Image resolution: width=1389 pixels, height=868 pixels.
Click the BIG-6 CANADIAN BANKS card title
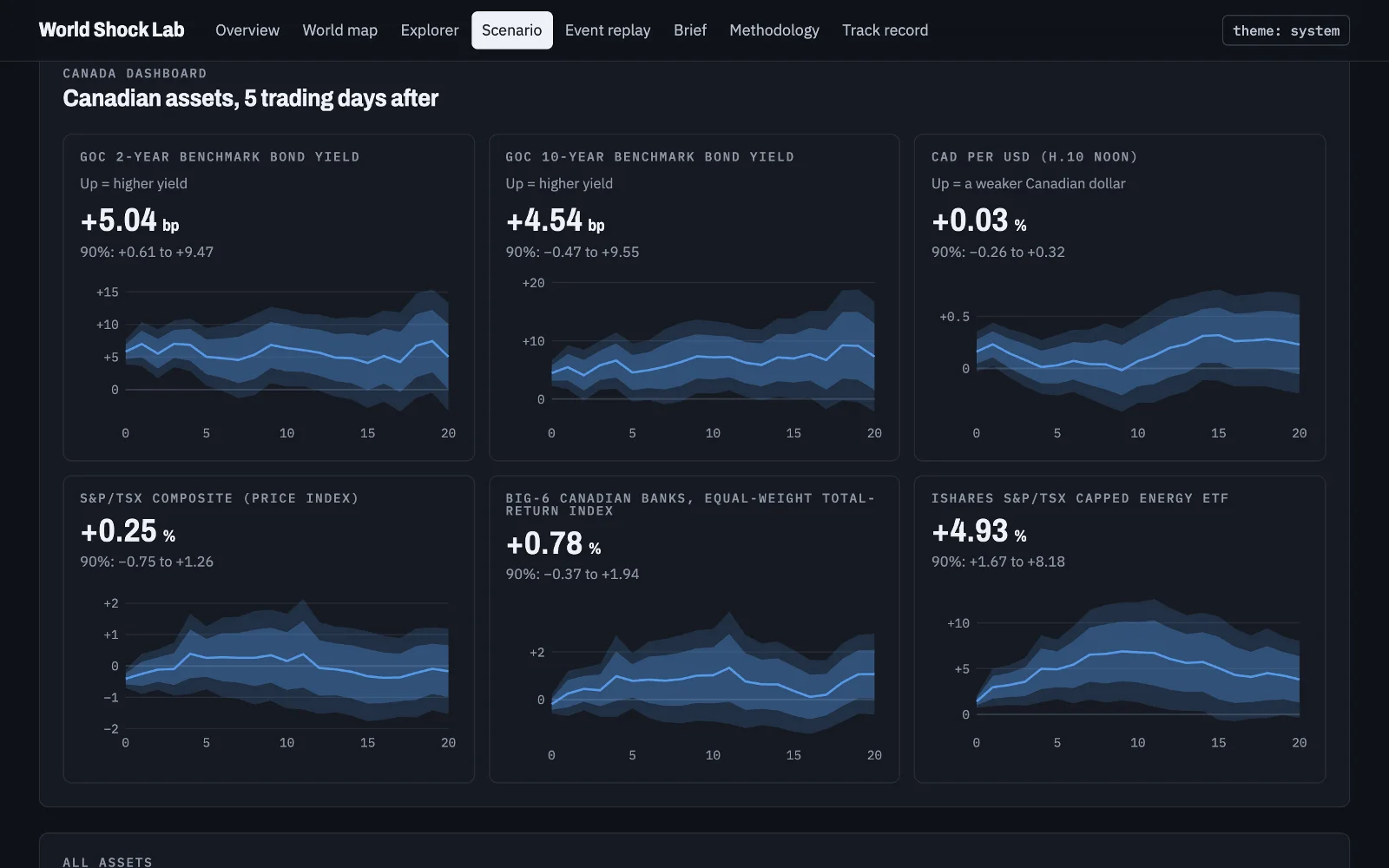click(690, 504)
